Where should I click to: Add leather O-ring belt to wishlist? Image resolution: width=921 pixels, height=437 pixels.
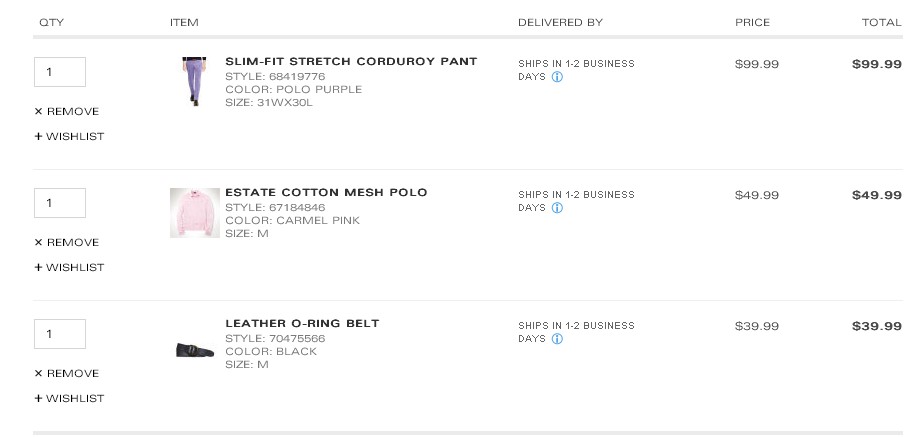tap(69, 398)
